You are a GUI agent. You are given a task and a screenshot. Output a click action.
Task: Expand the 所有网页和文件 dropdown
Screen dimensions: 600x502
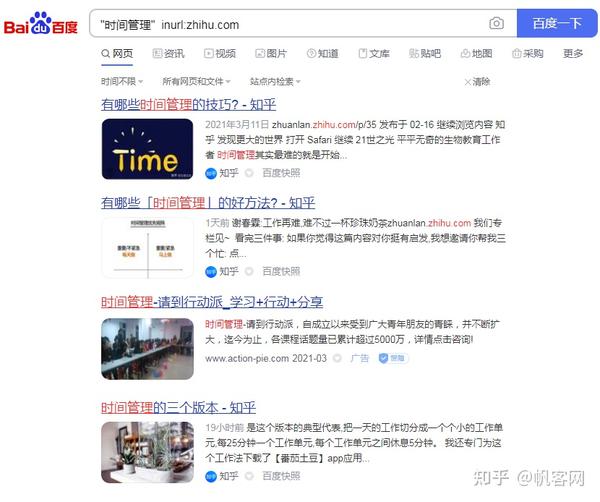point(196,81)
